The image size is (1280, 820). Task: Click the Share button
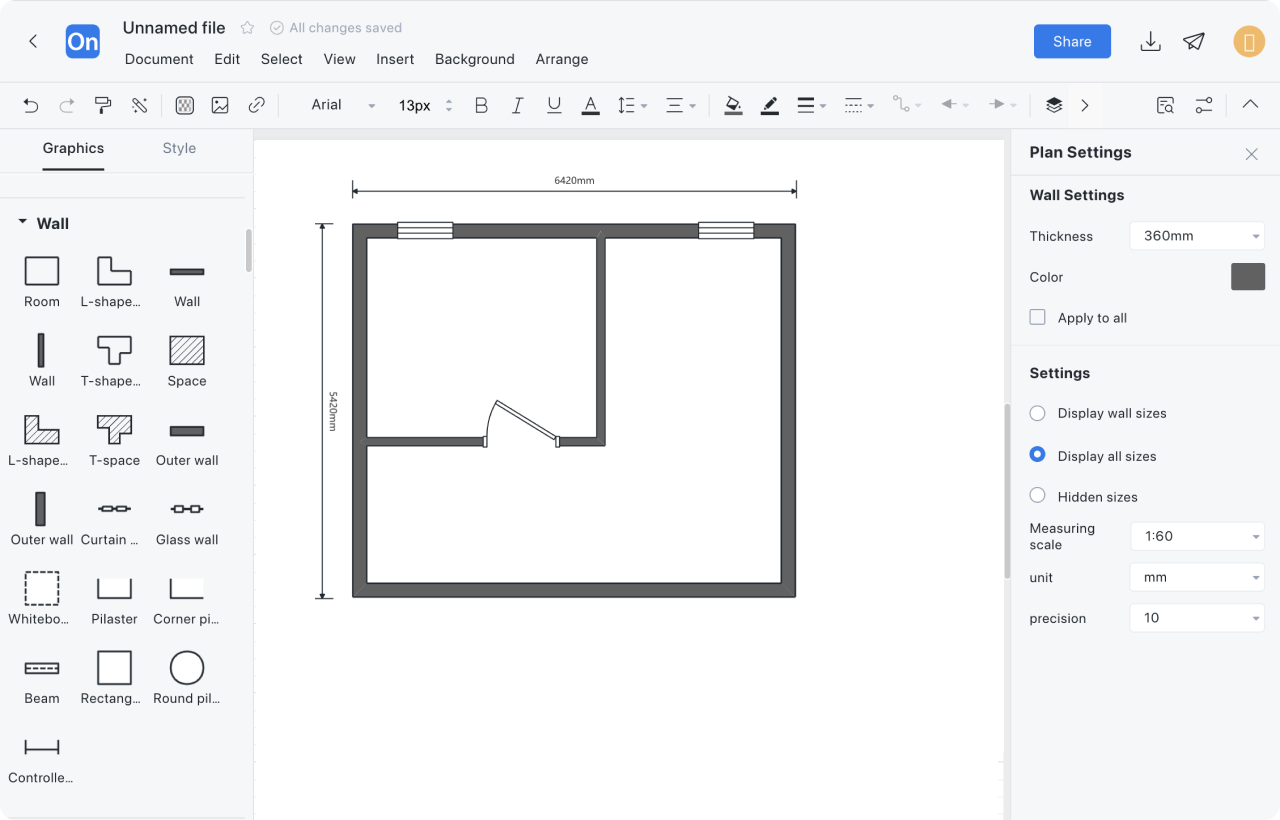pyautogui.click(x=1072, y=41)
